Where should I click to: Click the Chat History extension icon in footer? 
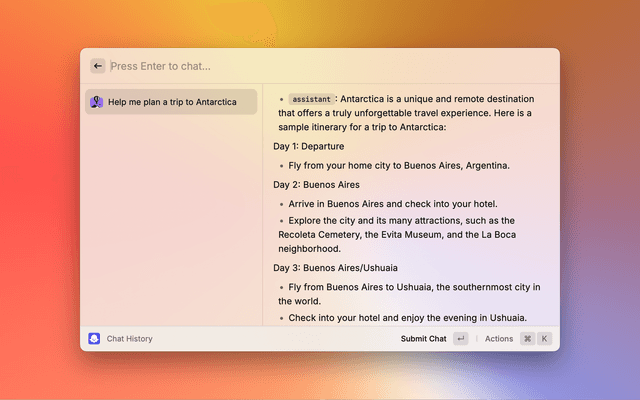pos(94,339)
